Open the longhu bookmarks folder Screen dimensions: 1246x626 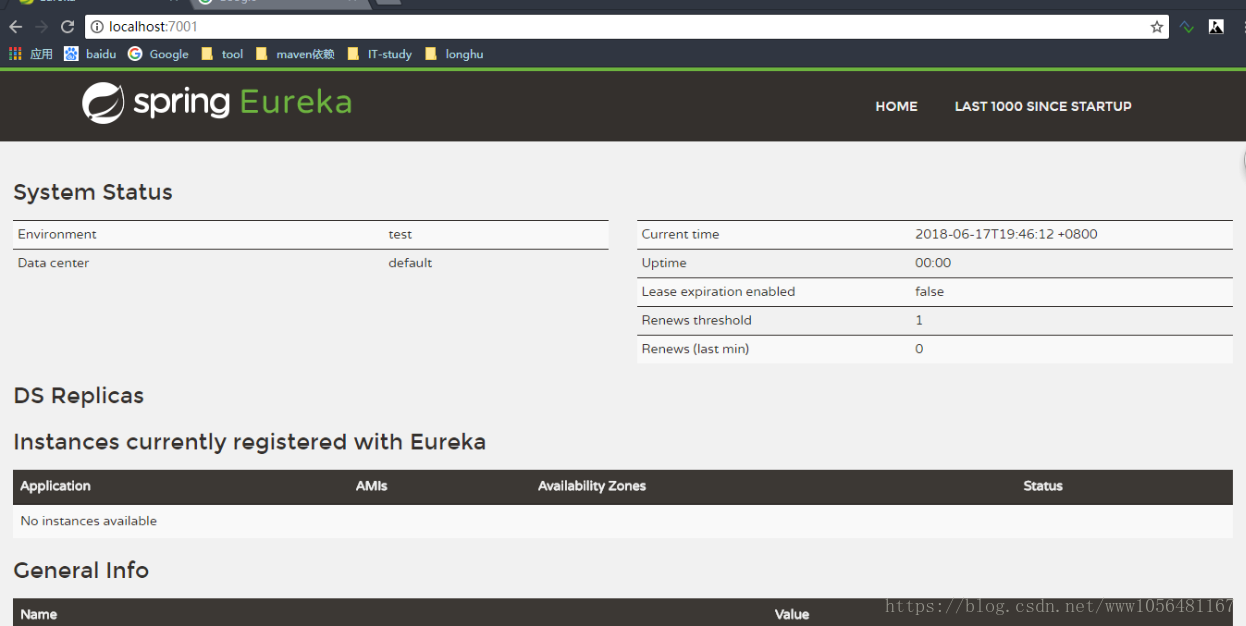tap(454, 54)
